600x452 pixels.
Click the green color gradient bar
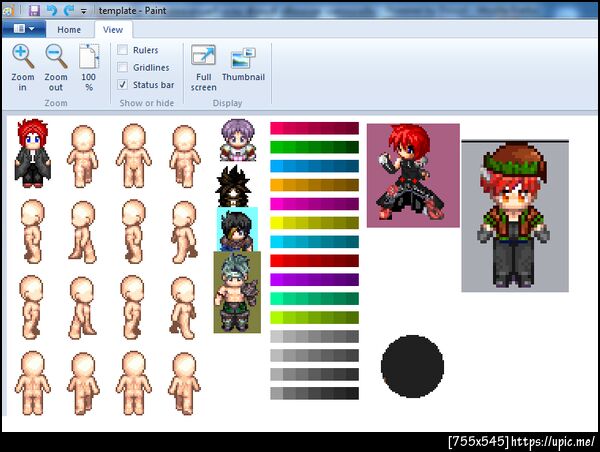[315, 147]
